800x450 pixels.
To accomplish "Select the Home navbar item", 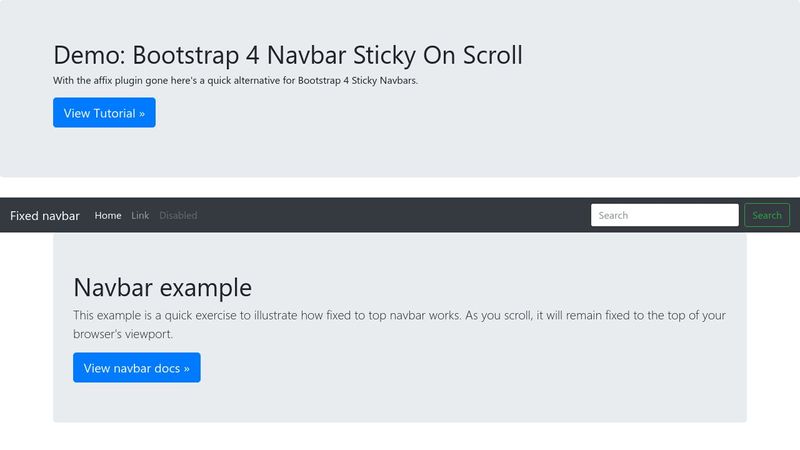I will pos(108,215).
